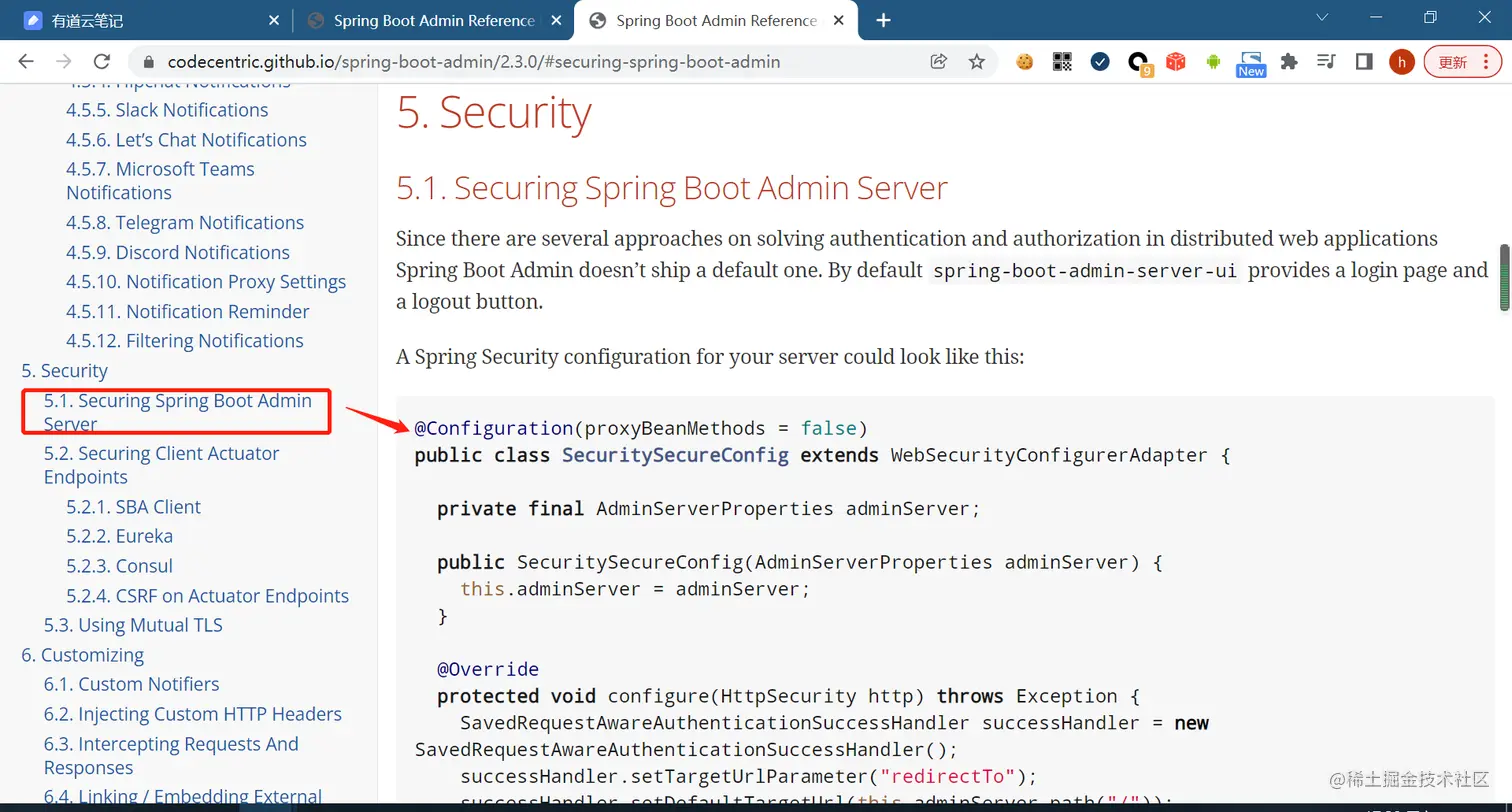Viewport: 1512px width, 812px height.
Task: Open the red dice extension
Action: click(1176, 62)
